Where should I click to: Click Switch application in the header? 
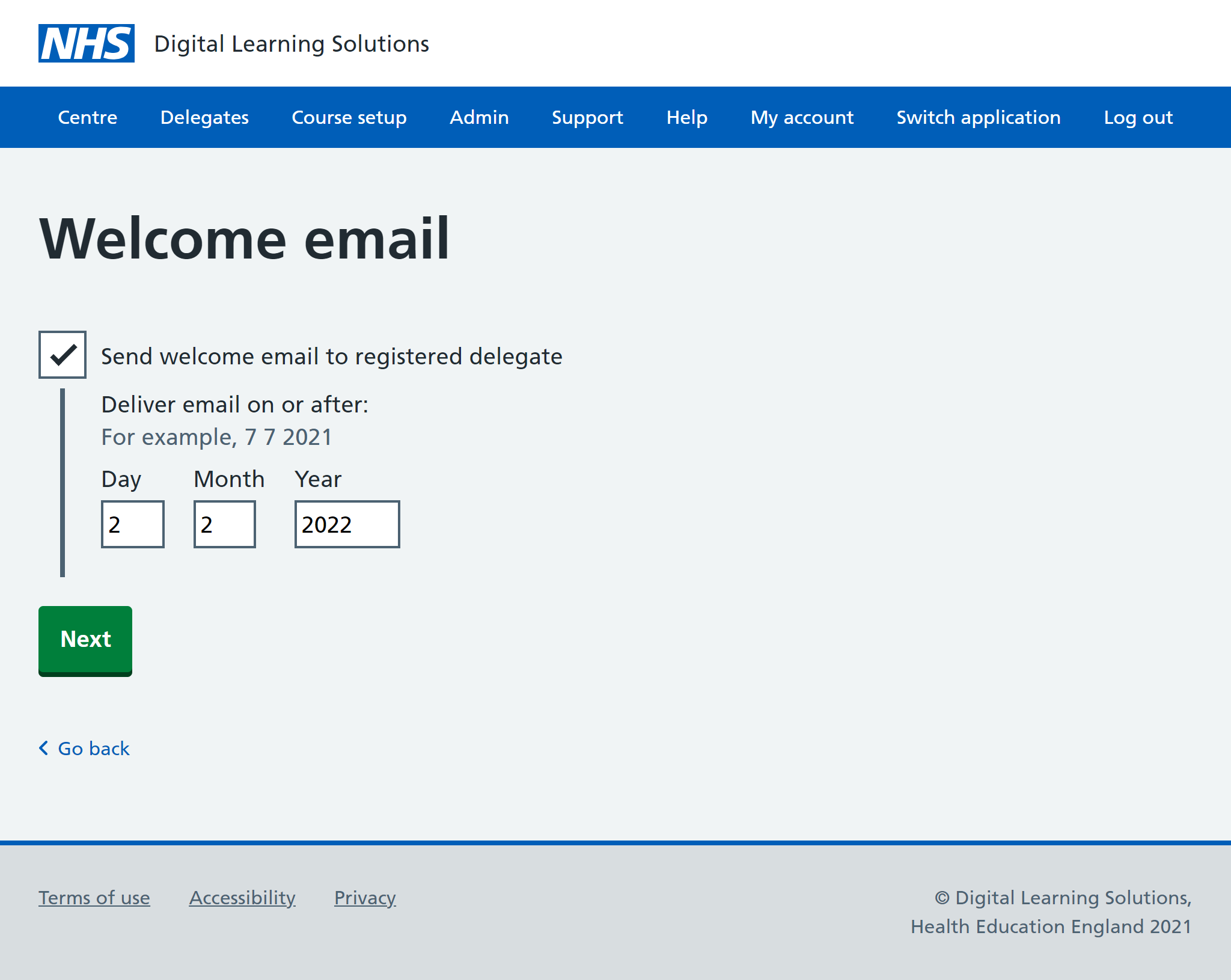978,117
